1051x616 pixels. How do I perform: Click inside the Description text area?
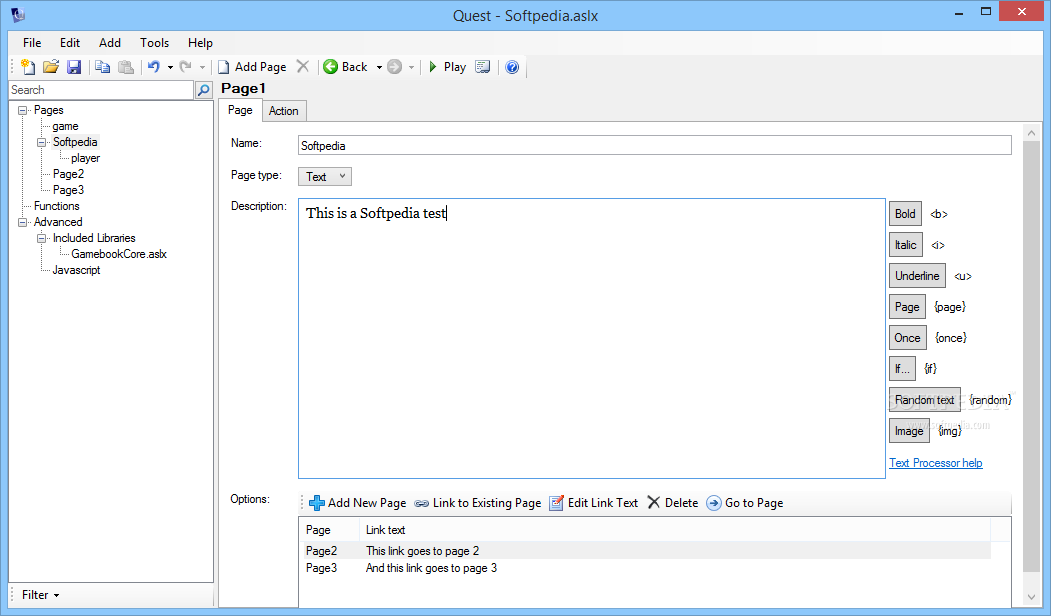click(592, 338)
